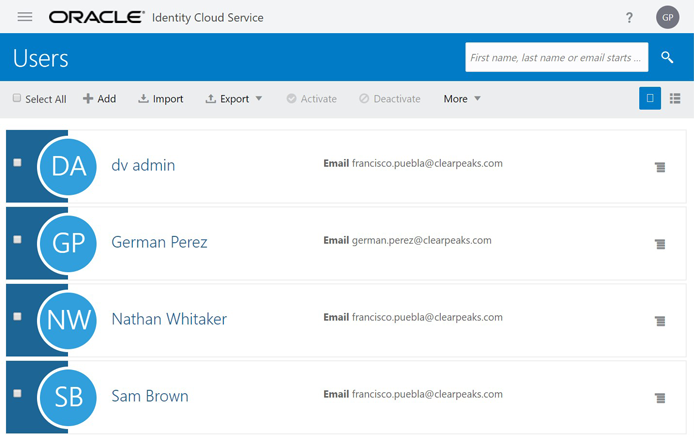
Task: Click email german.perez@clearpeaks.com
Action: tap(421, 240)
